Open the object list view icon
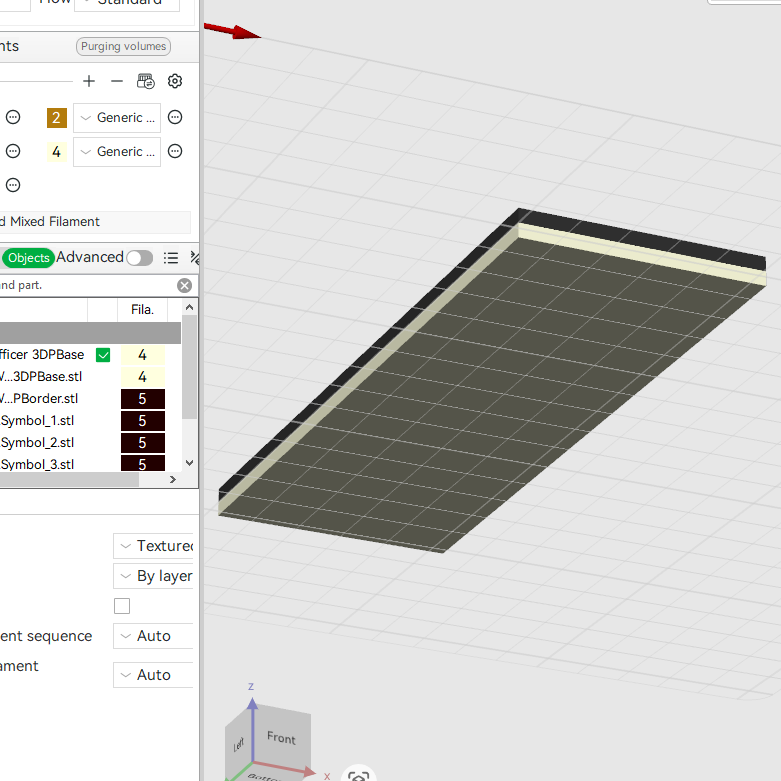781x781 pixels. coord(171,258)
